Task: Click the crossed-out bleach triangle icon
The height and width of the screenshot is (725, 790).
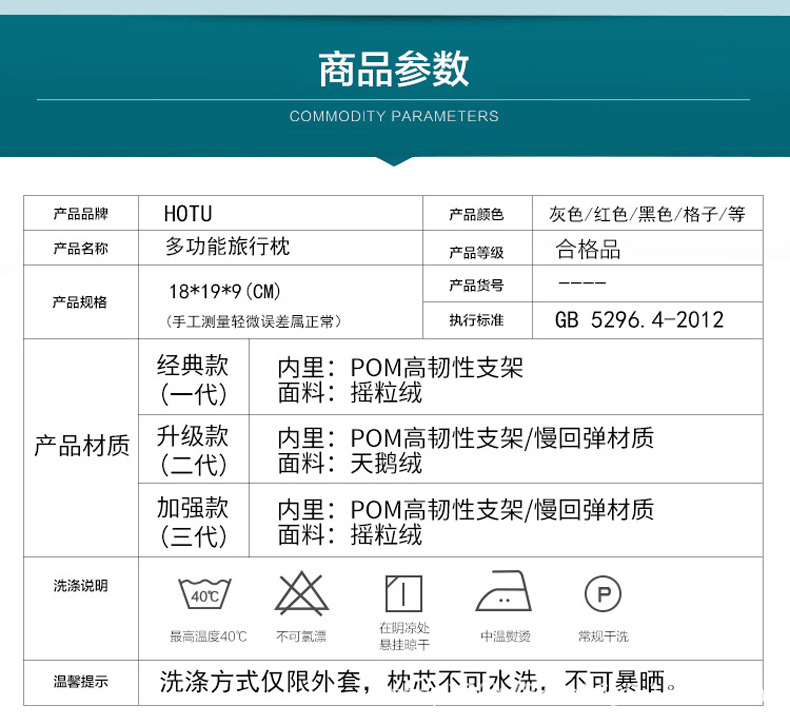Action: click(301, 594)
